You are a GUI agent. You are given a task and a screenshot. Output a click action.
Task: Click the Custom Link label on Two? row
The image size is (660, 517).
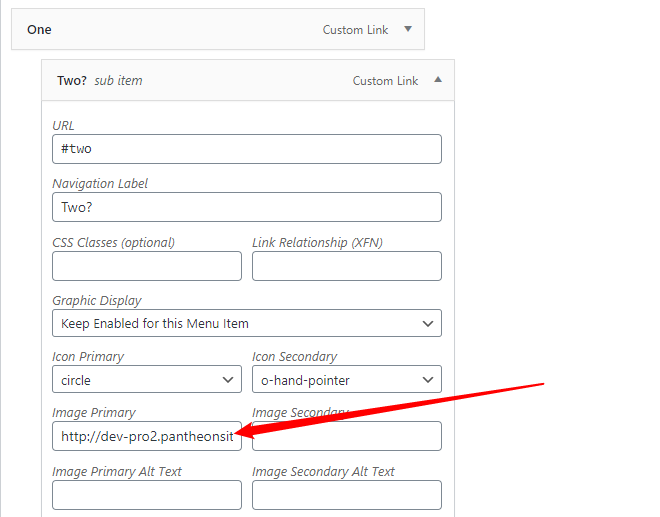click(x=385, y=81)
